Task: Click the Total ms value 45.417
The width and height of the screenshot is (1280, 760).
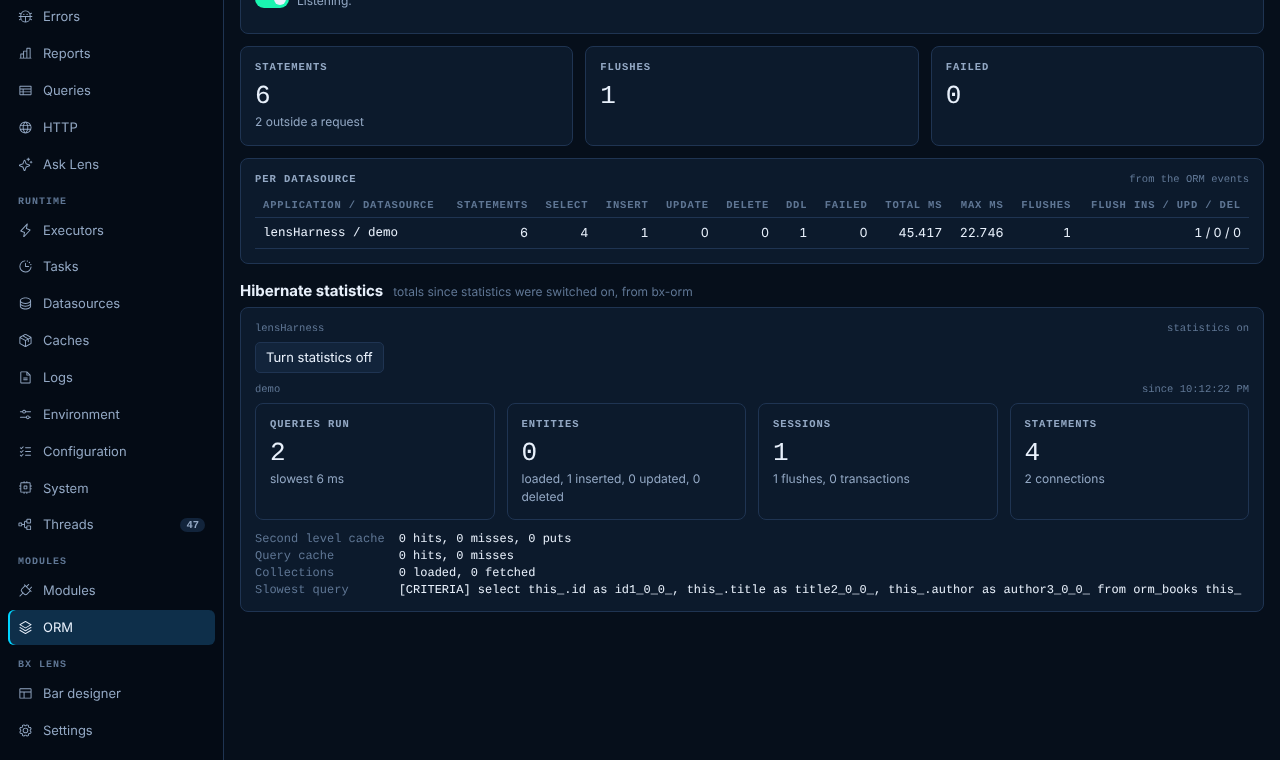Action: click(920, 233)
